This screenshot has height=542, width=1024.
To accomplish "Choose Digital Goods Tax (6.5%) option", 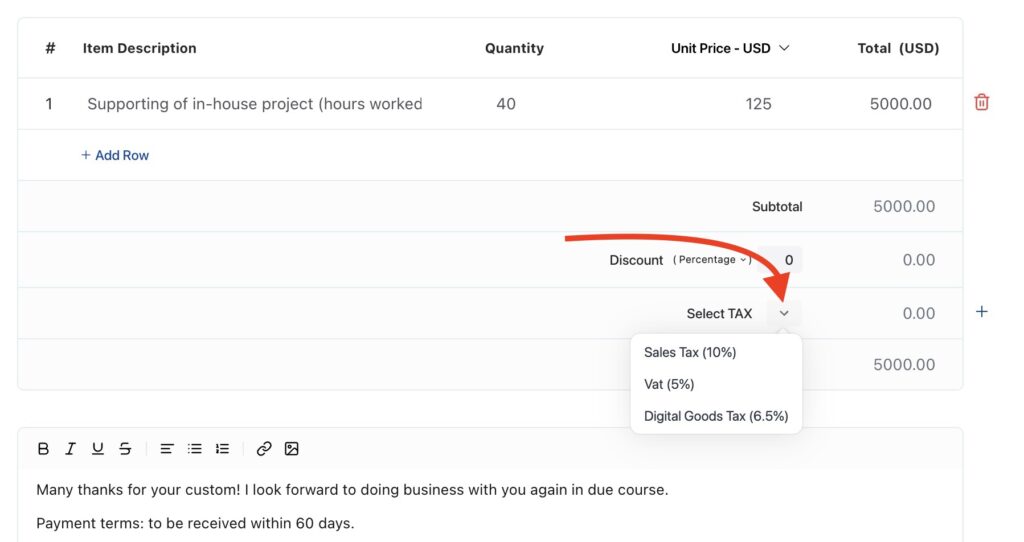I will pyautogui.click(x=716, y=417).
